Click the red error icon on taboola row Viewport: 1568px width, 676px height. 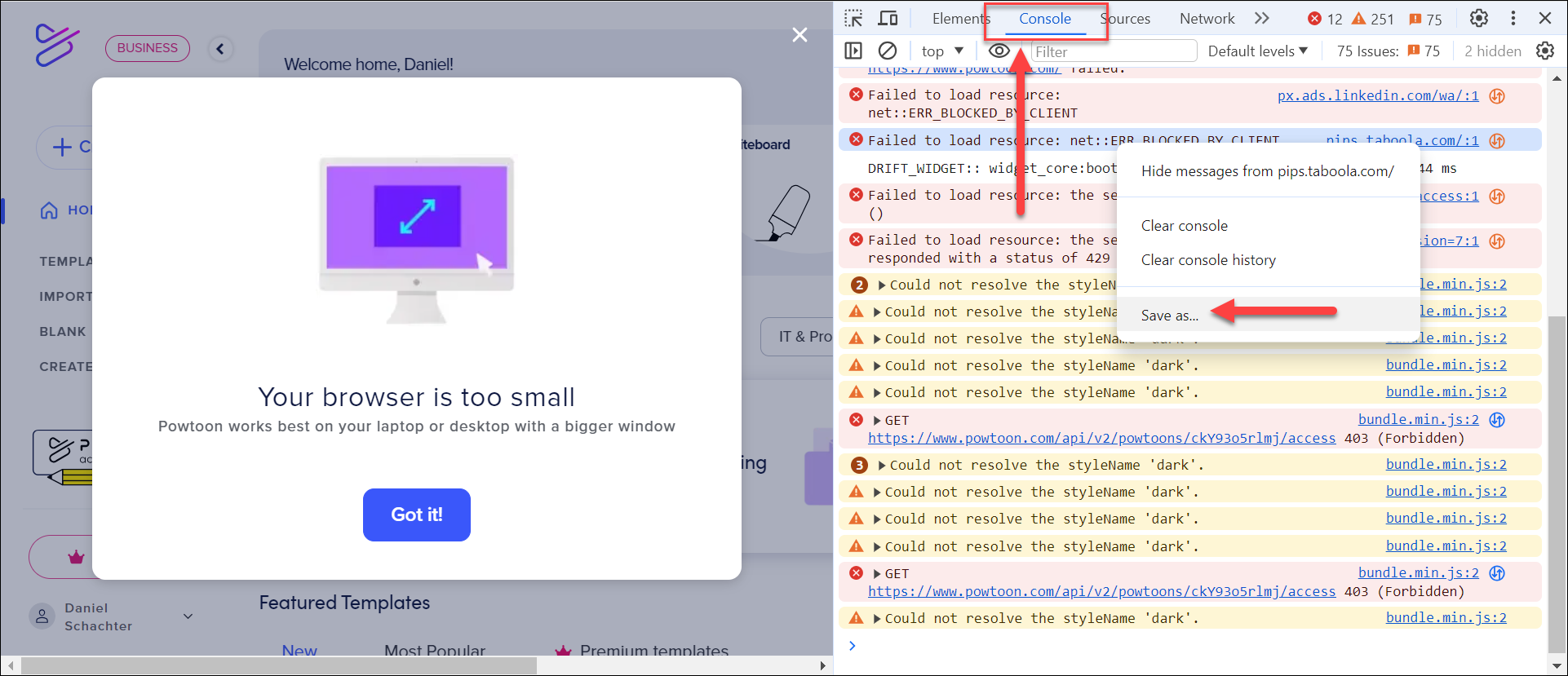856,139
